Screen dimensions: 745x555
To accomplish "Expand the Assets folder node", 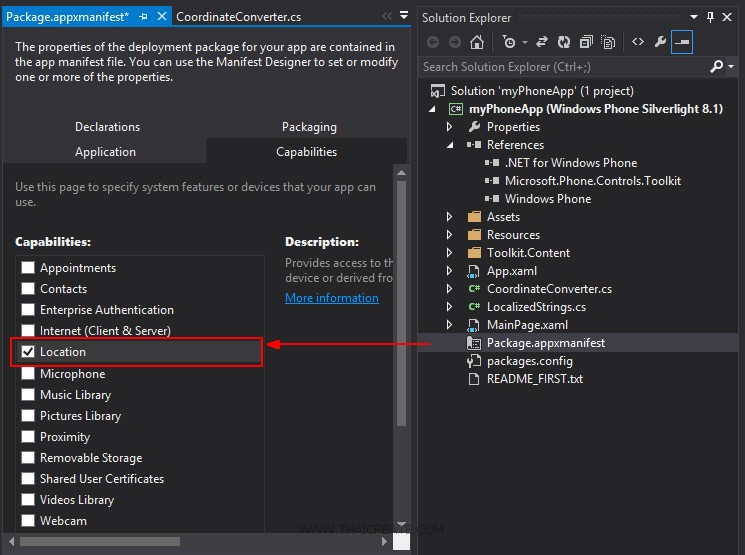I will [449, 217].
